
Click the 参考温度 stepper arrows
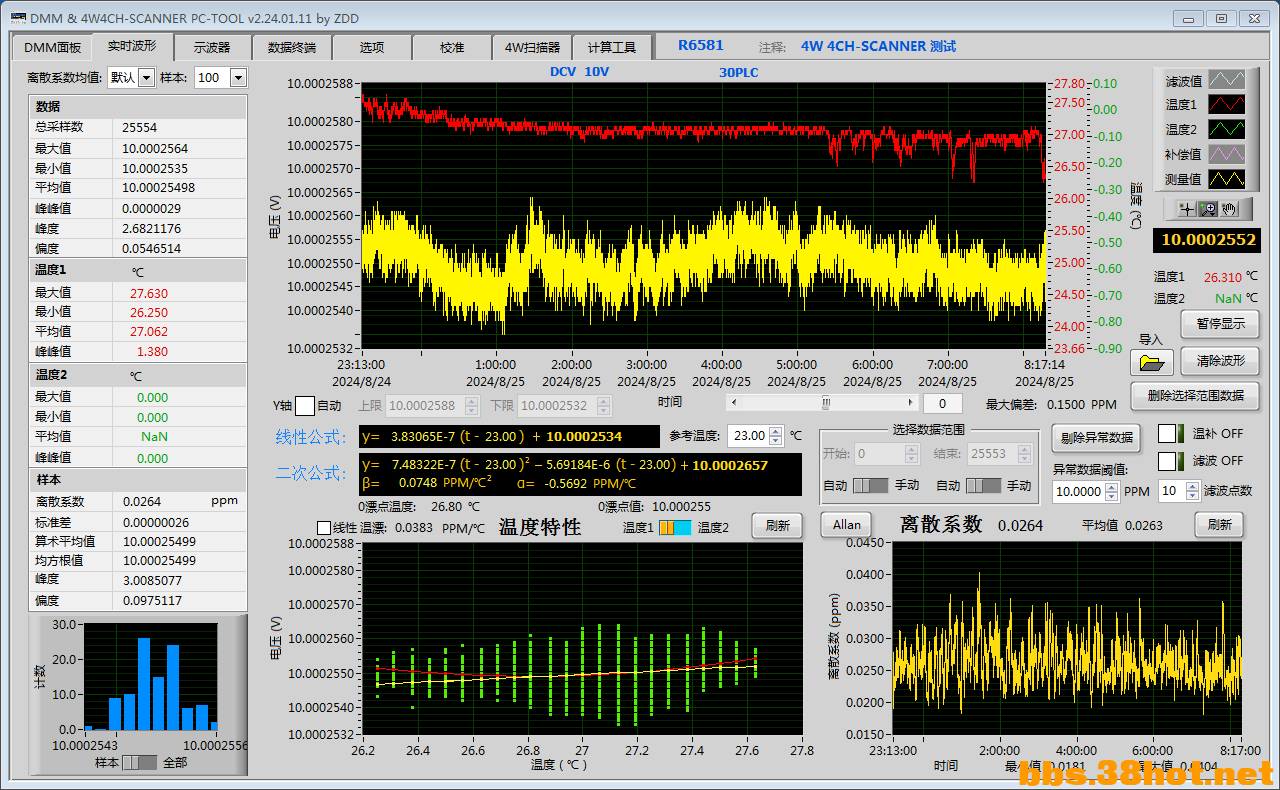tap(776, 435)
